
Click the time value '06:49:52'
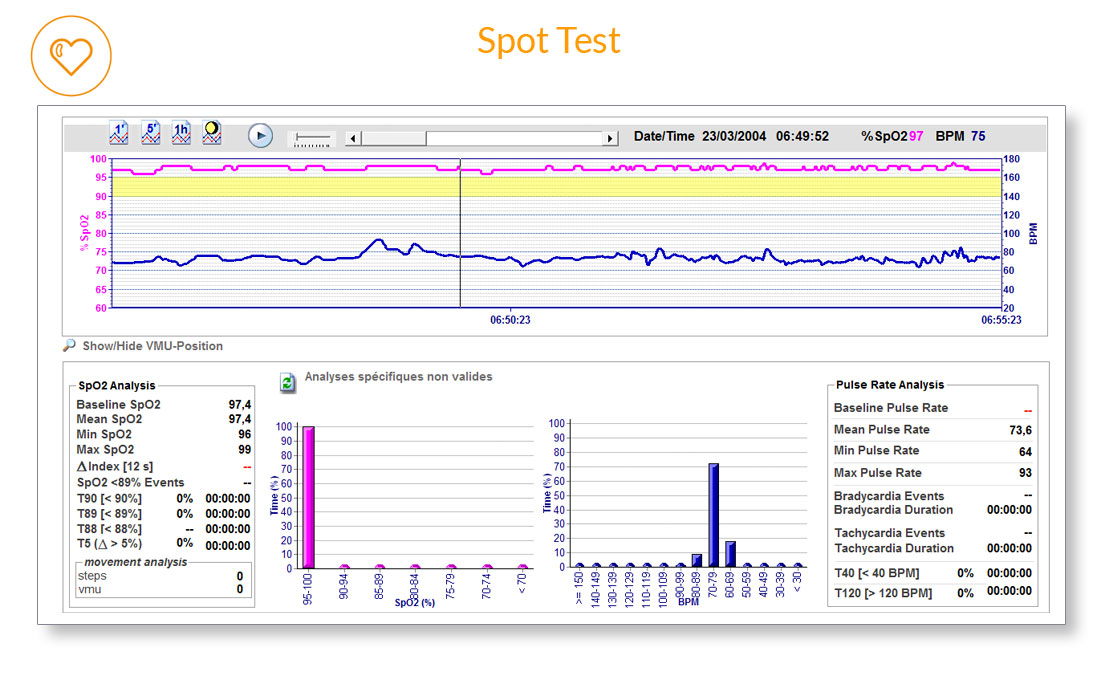tap(802, 136)
